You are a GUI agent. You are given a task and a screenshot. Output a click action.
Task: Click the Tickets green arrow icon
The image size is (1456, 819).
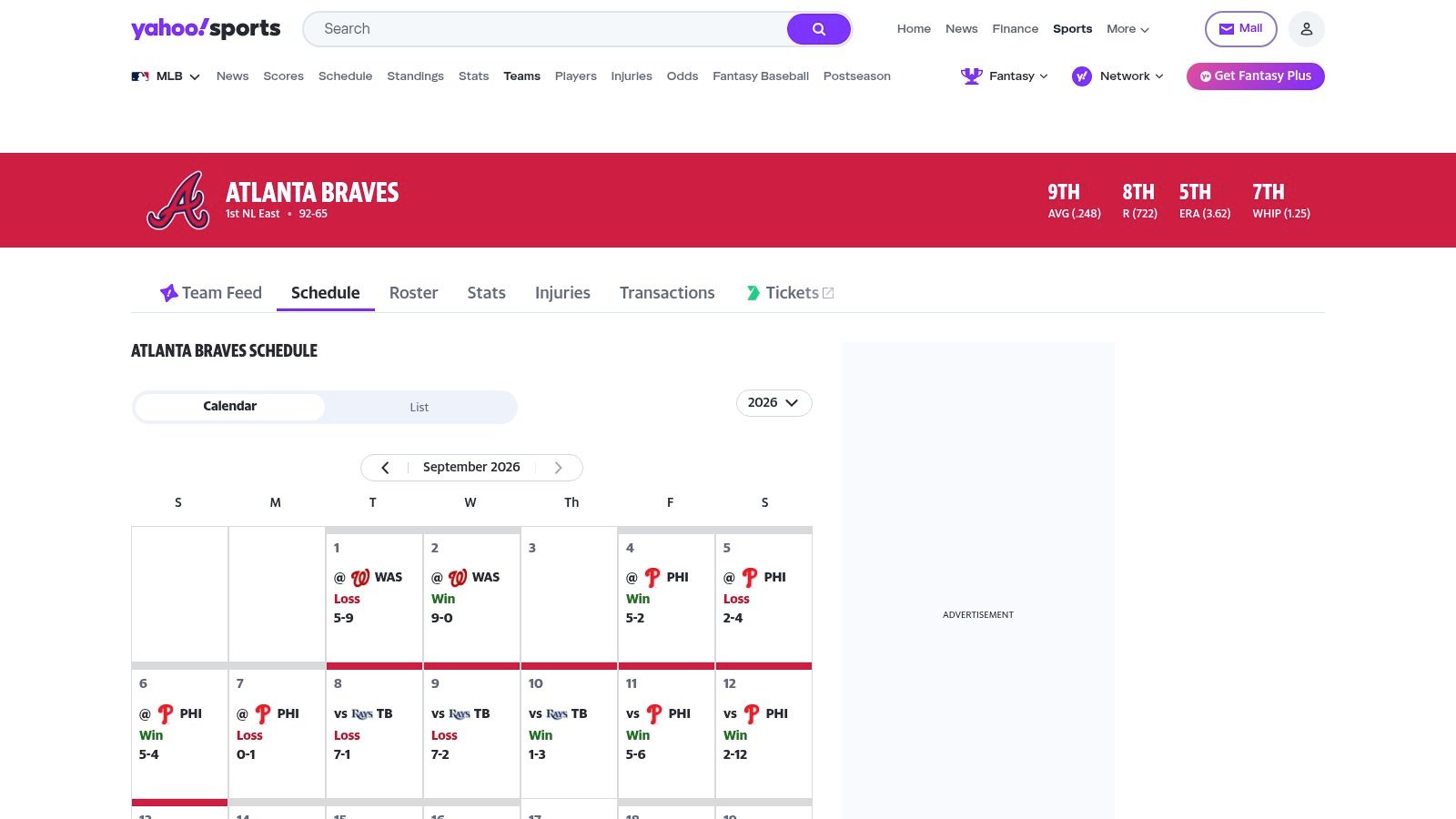[753, 293]
